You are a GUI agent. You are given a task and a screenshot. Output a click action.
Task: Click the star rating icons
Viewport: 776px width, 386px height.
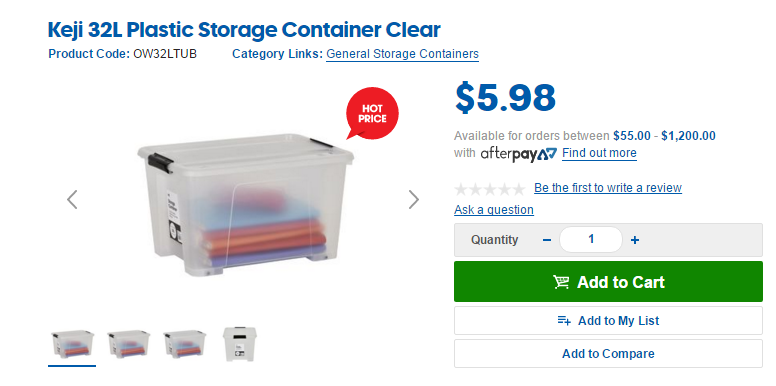click(489, 189)
